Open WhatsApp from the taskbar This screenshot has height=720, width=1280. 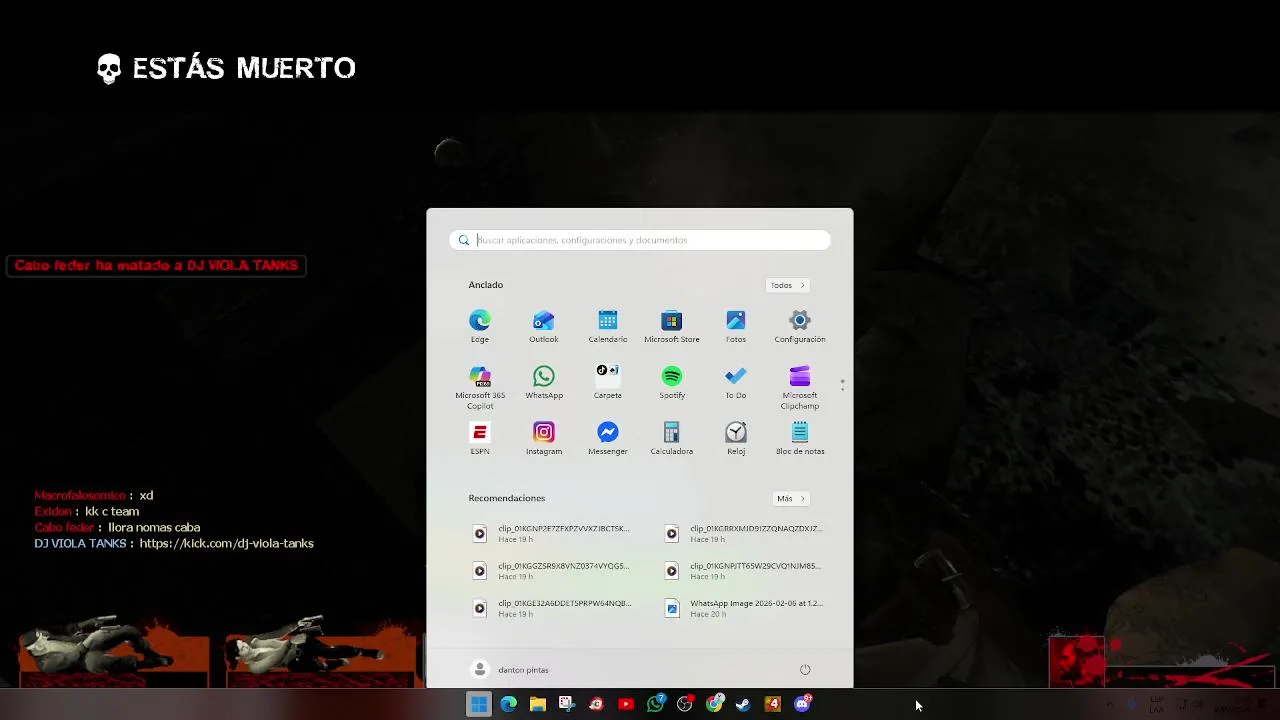pyautogui.click(x=655, y=704)
